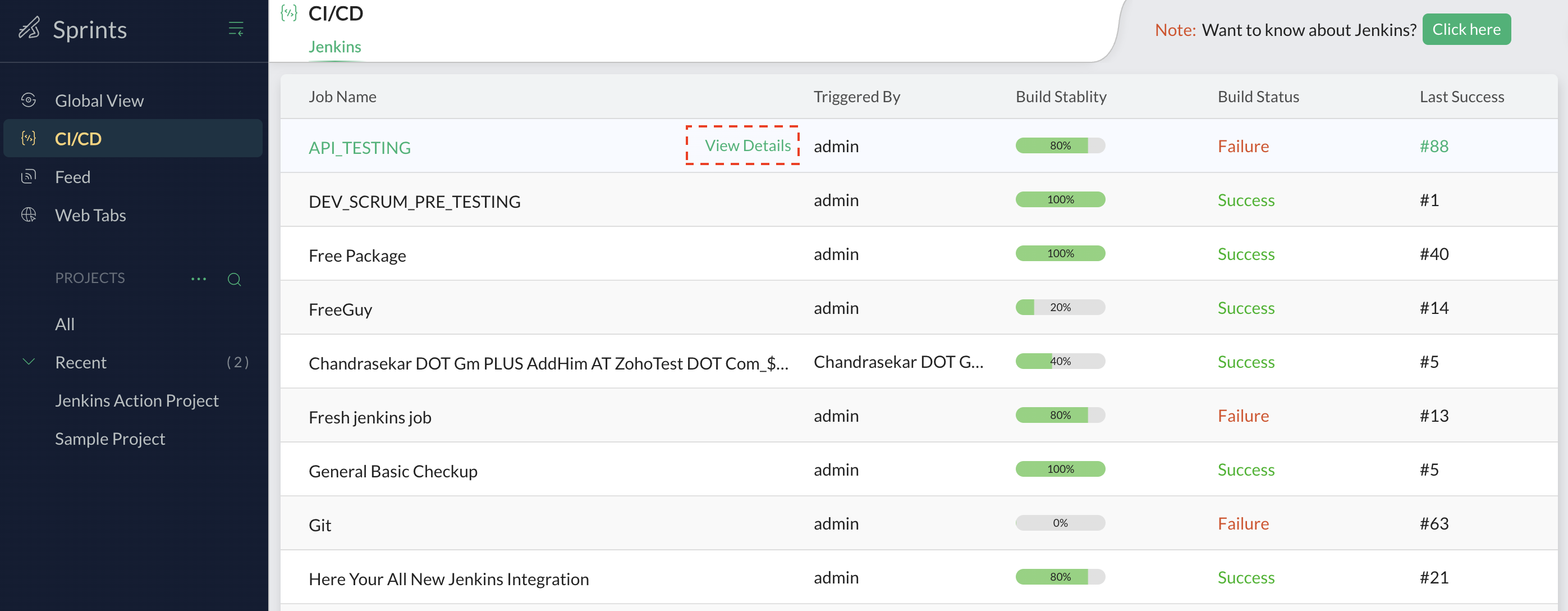The image size is (1568, 611).
Task: Click the Web Tabs globe icon
Action: (29, 215)
